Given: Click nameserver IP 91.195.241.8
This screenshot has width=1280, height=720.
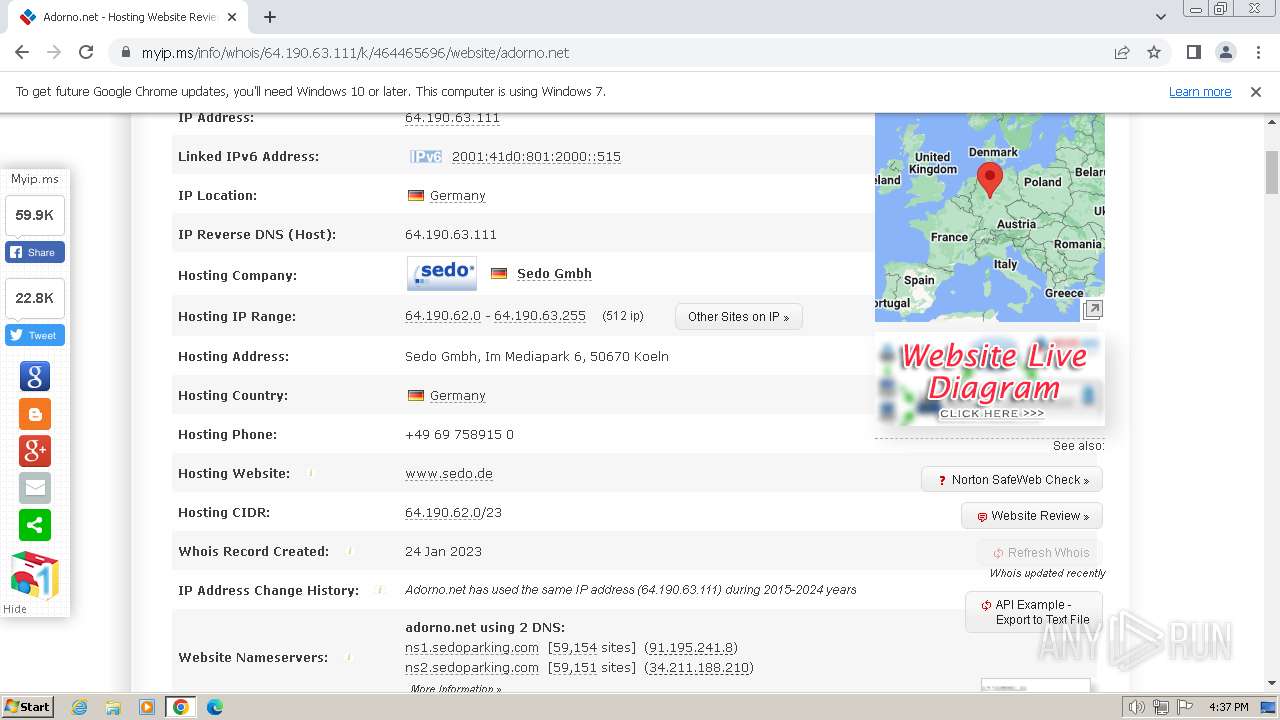Looking at the screenshot, I should (691, 648).
